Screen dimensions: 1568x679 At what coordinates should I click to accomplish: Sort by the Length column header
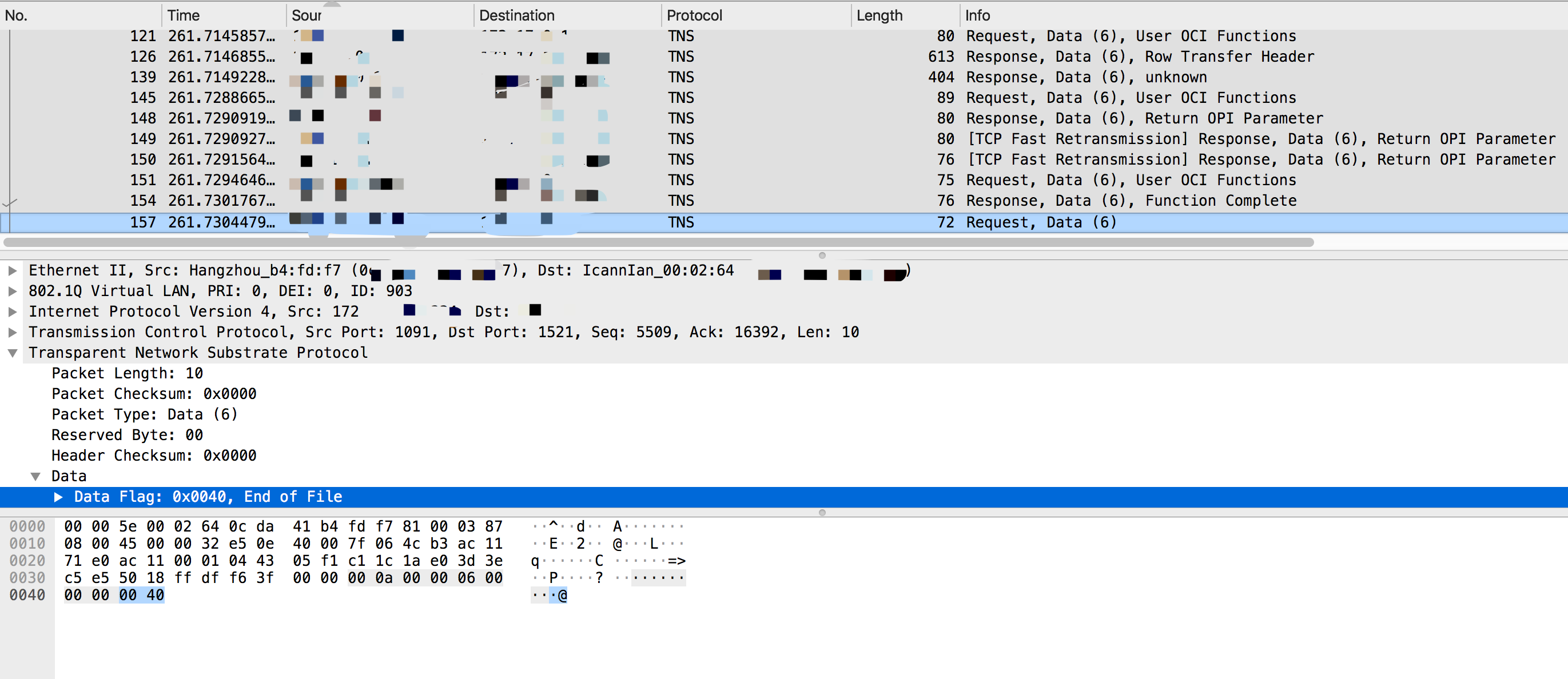(x=879, y=16)
